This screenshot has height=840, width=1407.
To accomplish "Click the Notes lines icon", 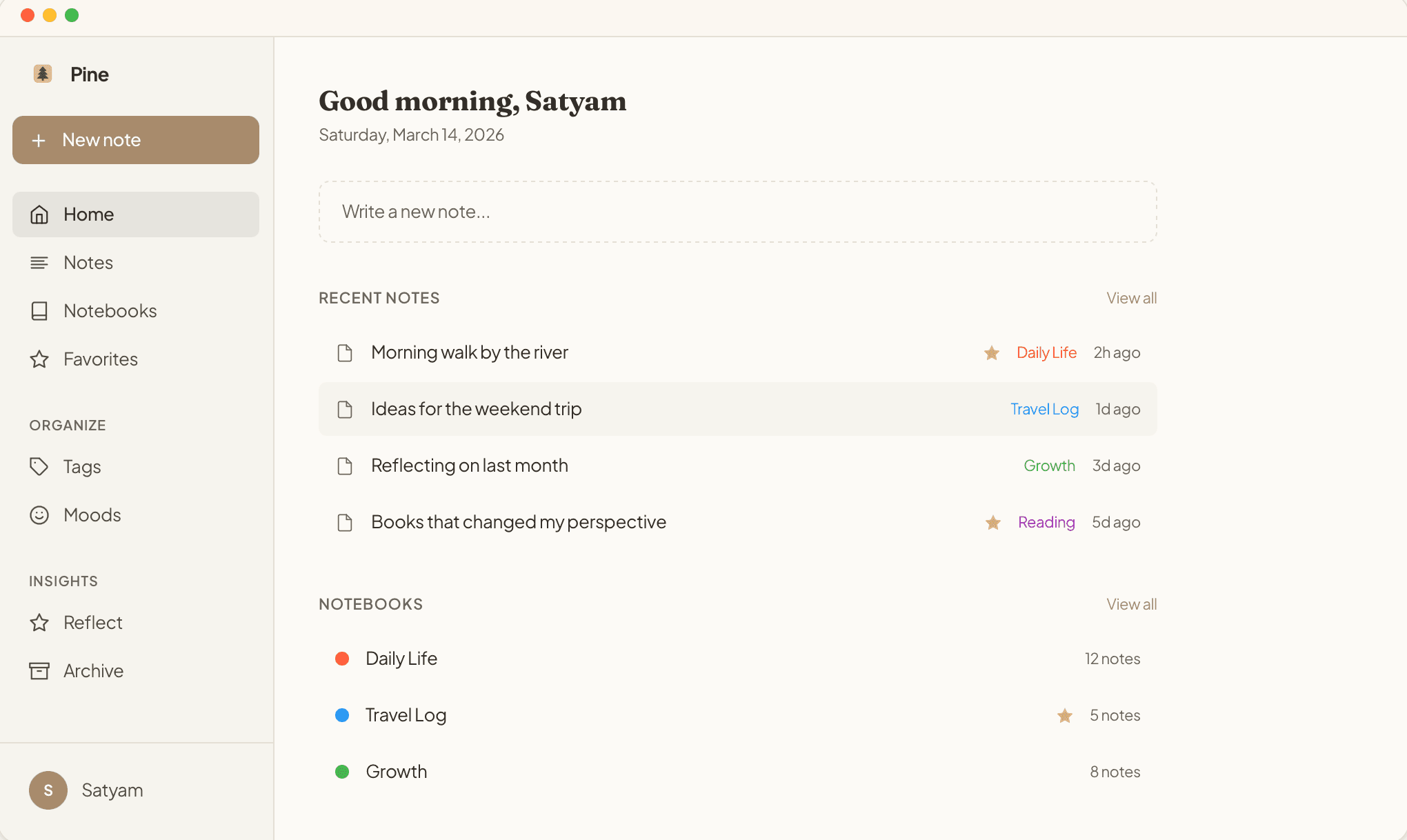I will click(x=39, y=263).
